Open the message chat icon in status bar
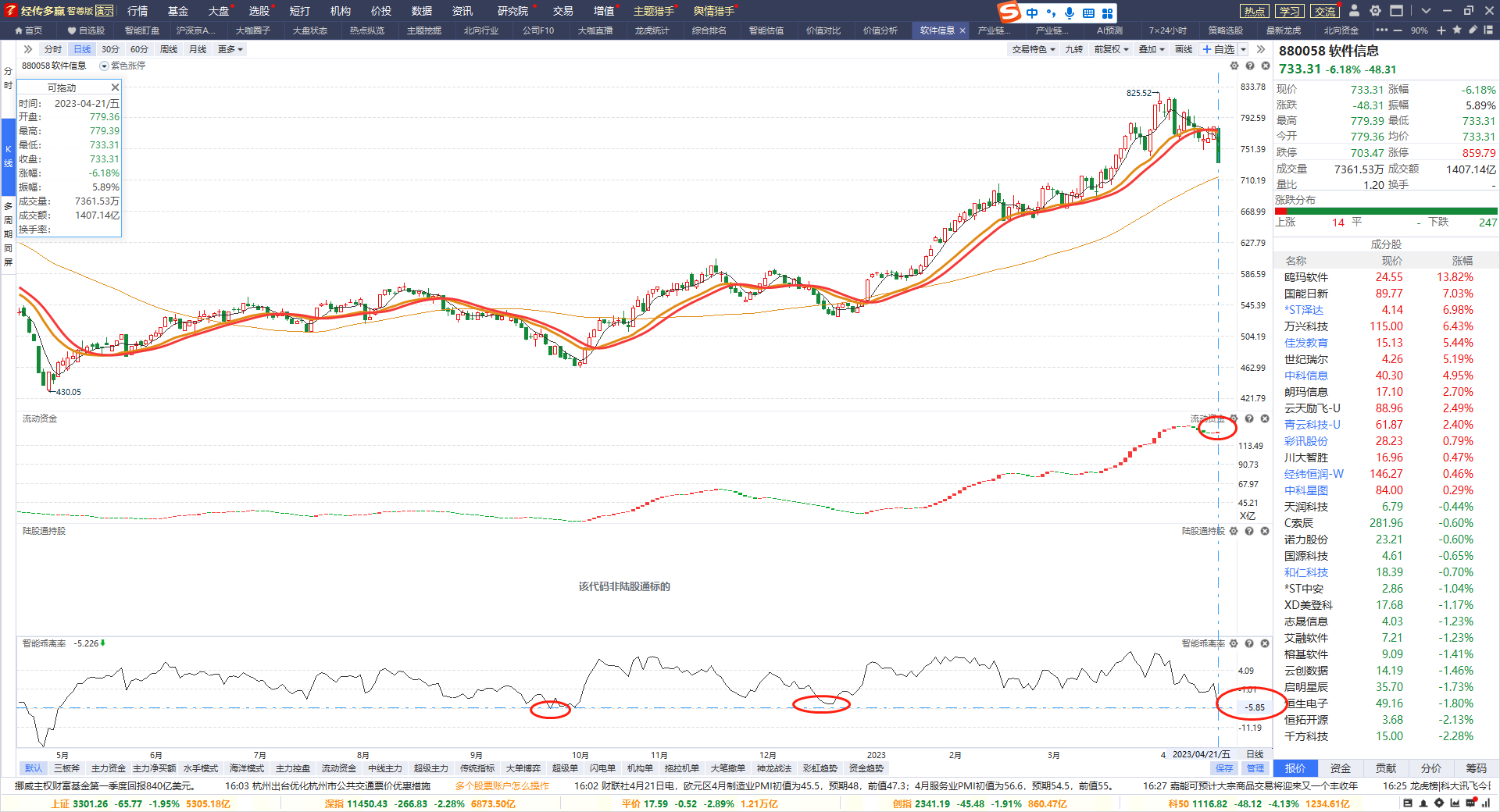 point(1470,803)
